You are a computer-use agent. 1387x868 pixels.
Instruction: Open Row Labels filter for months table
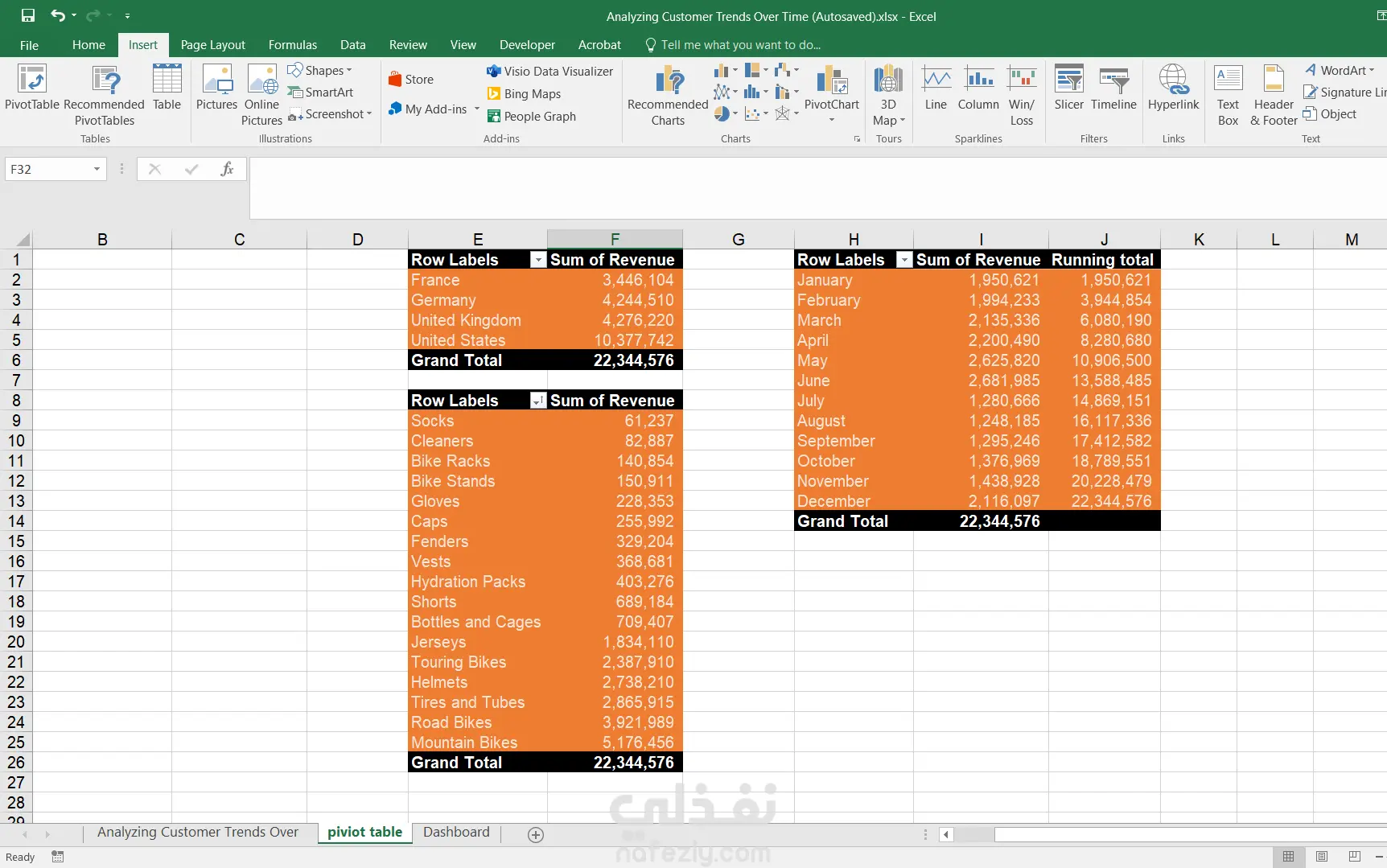(x=904, y=260)
